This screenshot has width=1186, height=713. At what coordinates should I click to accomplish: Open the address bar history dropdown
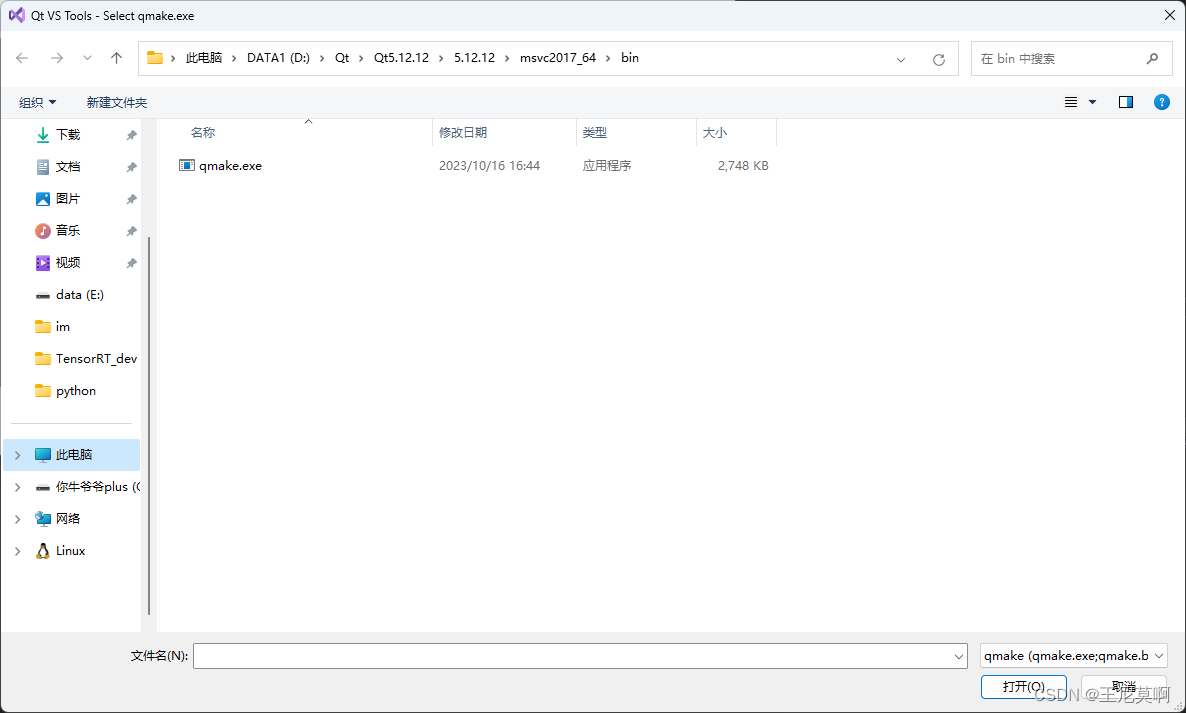pos(901,59)
